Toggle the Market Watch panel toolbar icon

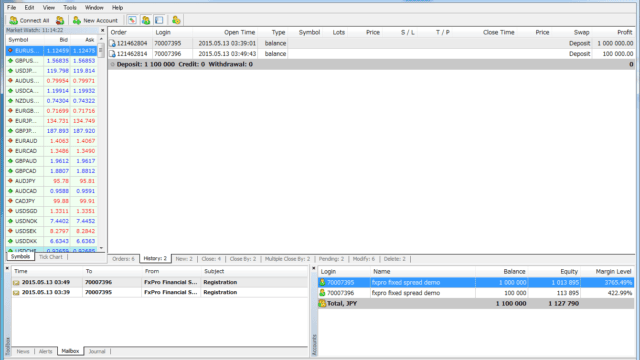[x=132, y=20]
